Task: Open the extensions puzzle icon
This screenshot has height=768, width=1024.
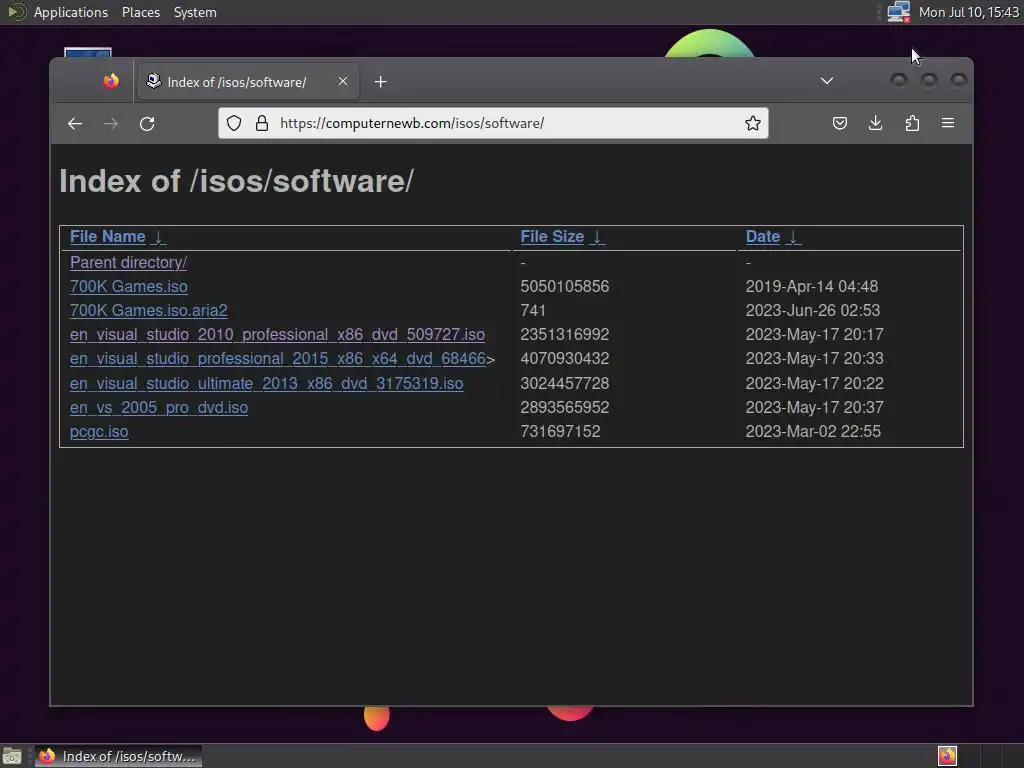Action: 912,123
